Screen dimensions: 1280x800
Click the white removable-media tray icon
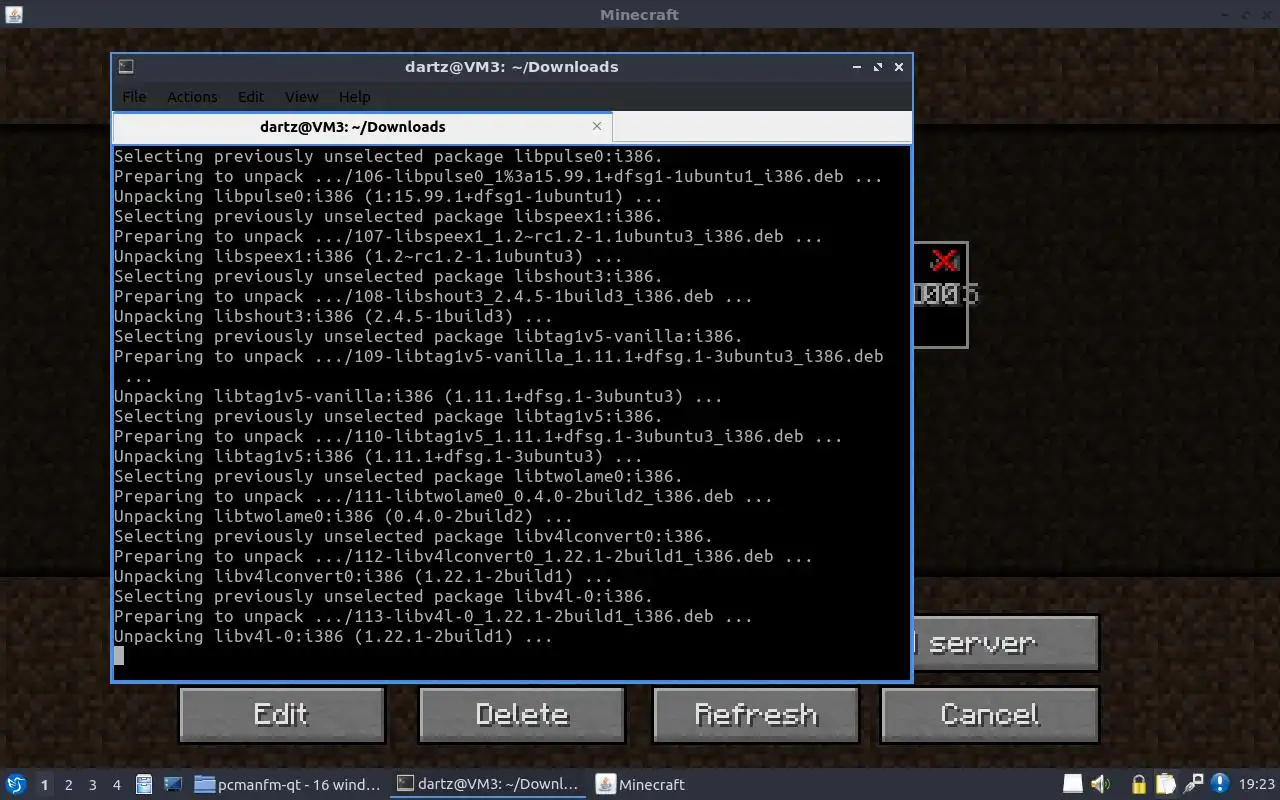coord(1072,784)
